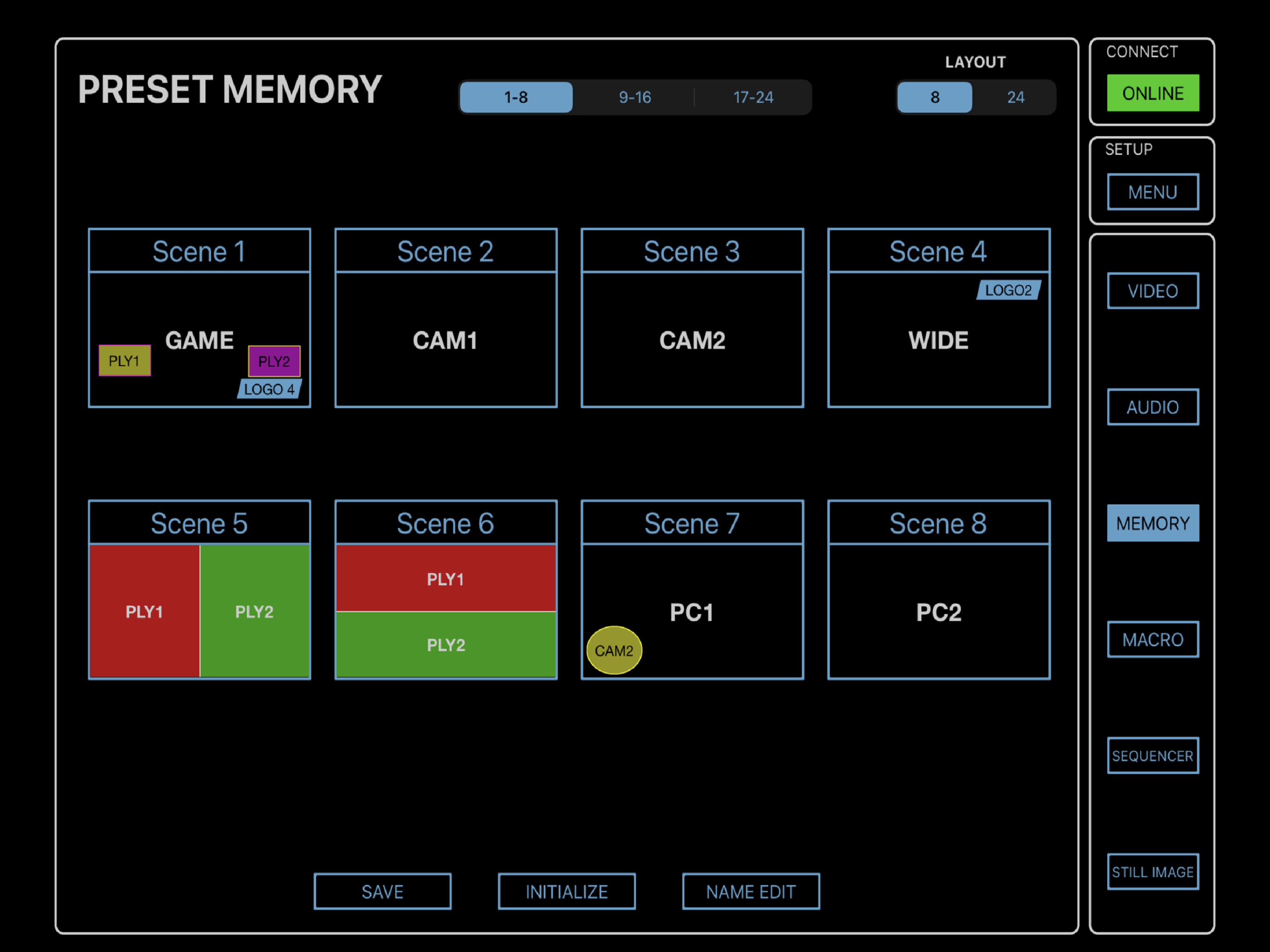Click the Scene 8 title header
1270x952 pixels.
click(x=939, y=522)
